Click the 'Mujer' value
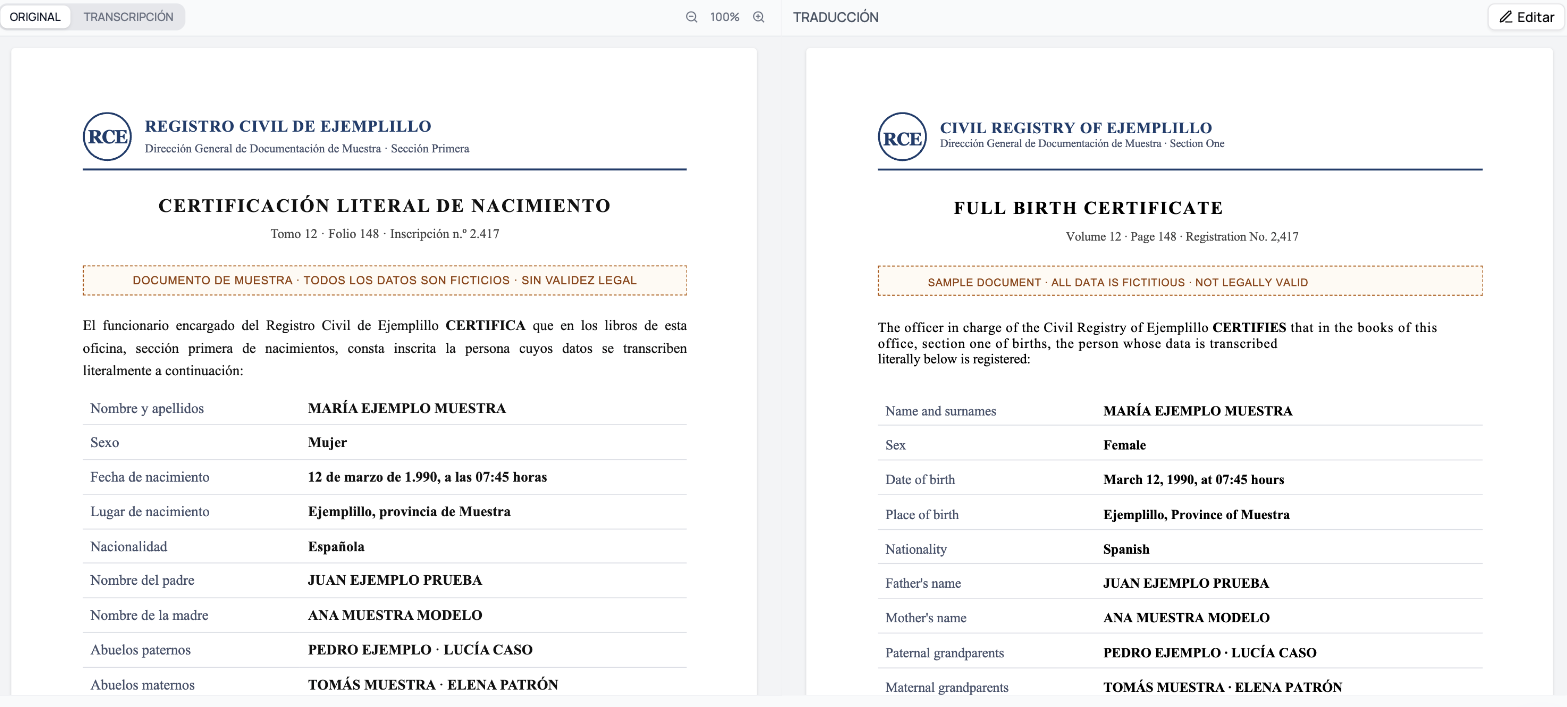The height and width of the screenshot is (707, 1567). click(x=328, y=442)
